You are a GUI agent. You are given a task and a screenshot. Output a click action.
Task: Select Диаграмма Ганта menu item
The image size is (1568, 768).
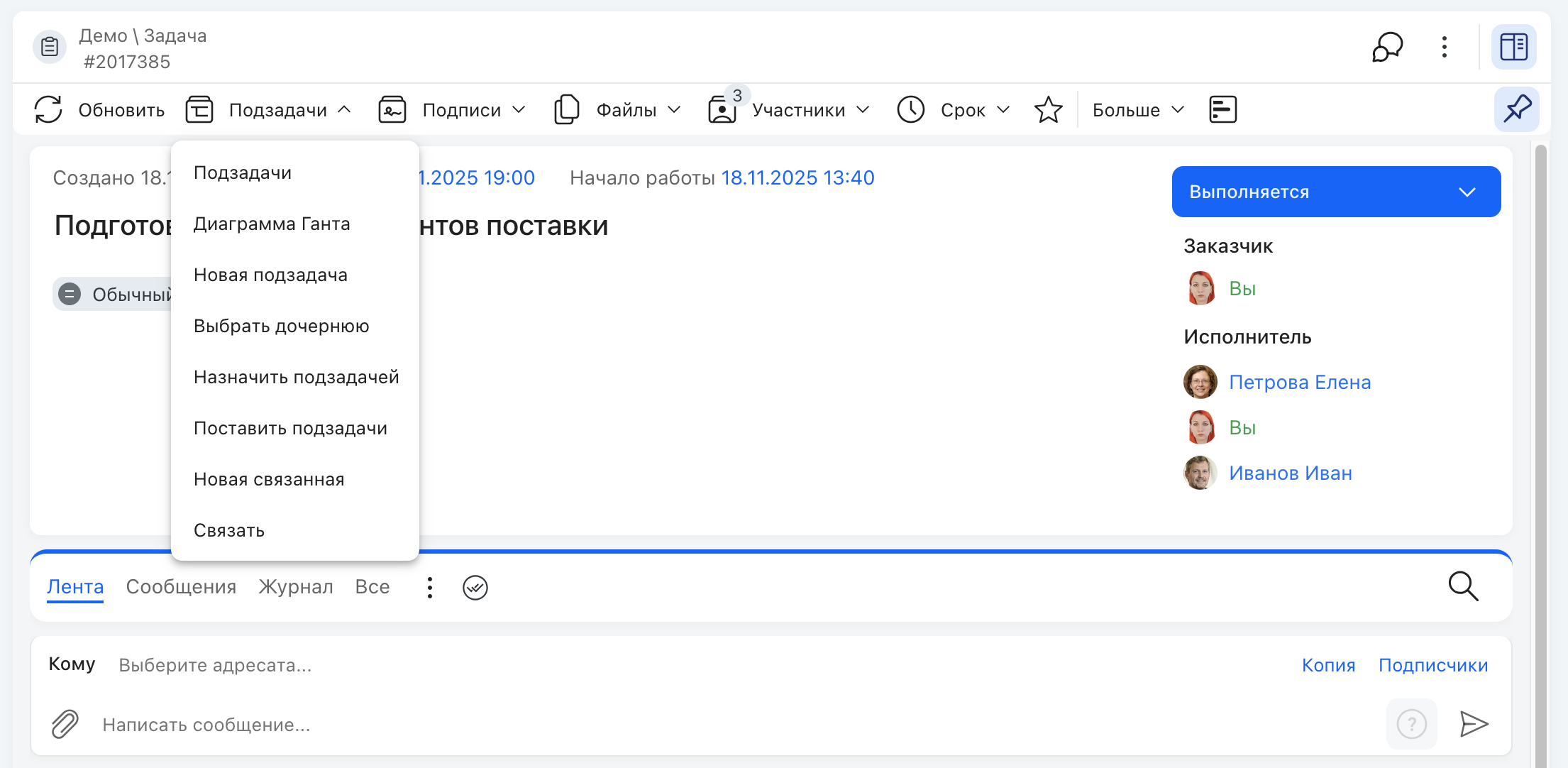[294, 224]
